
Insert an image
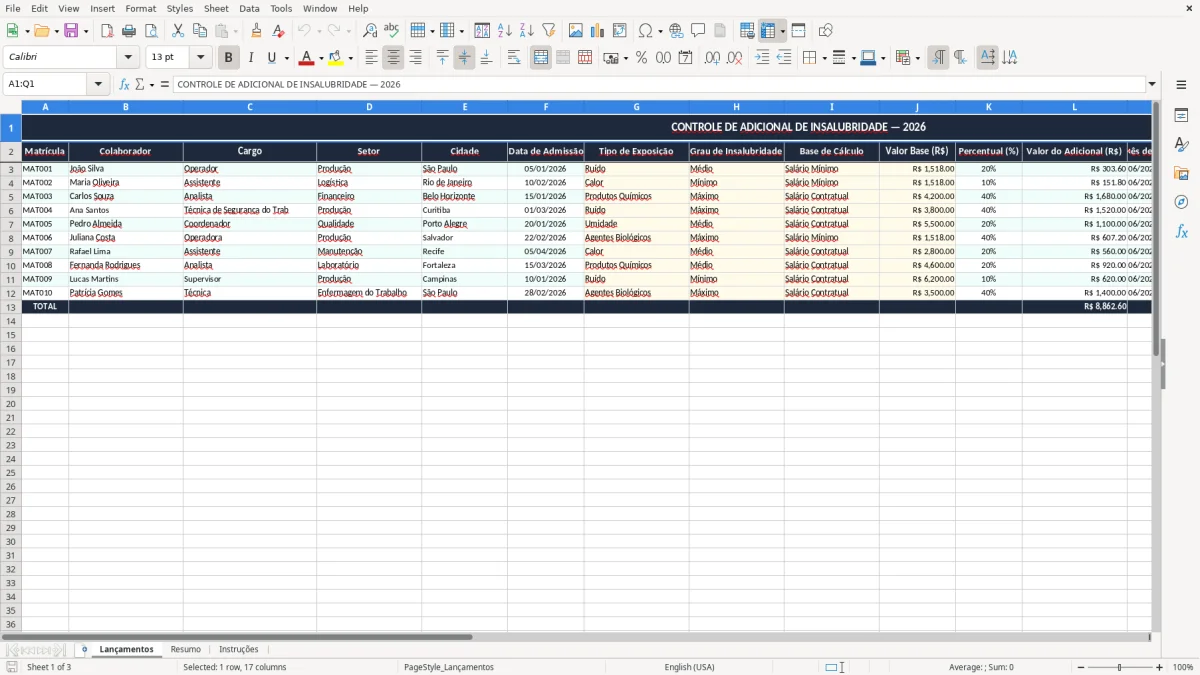[576, 31]
